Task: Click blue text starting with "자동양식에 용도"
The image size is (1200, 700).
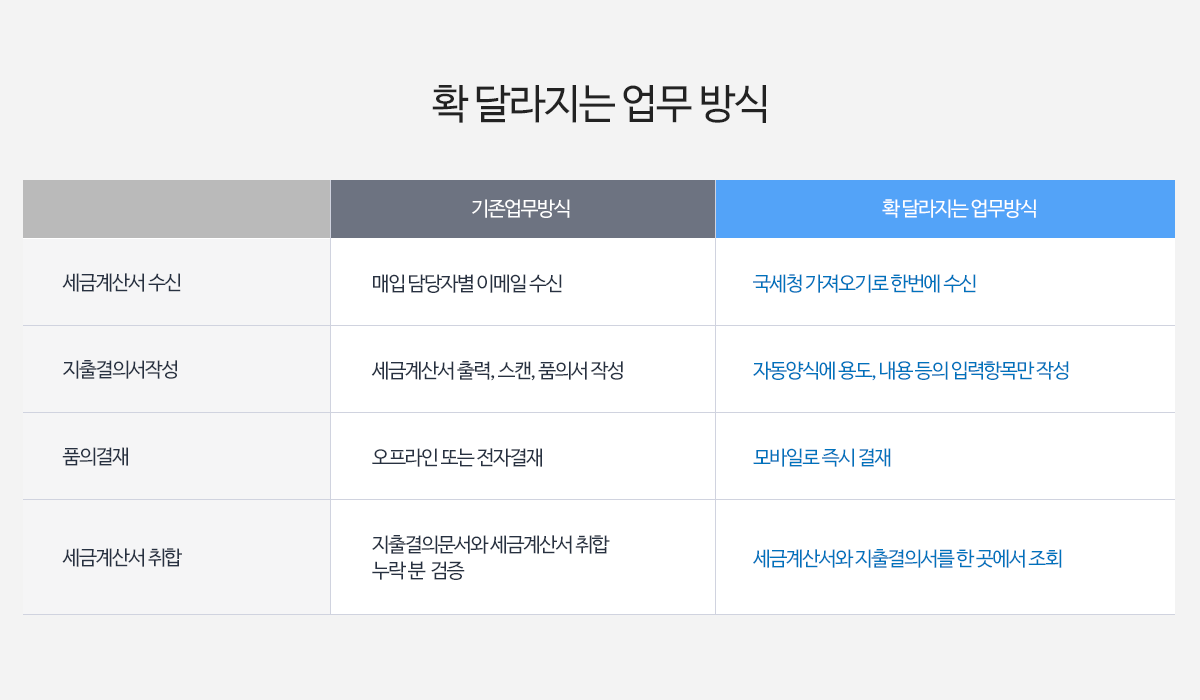Action: (x=911, y=370)
